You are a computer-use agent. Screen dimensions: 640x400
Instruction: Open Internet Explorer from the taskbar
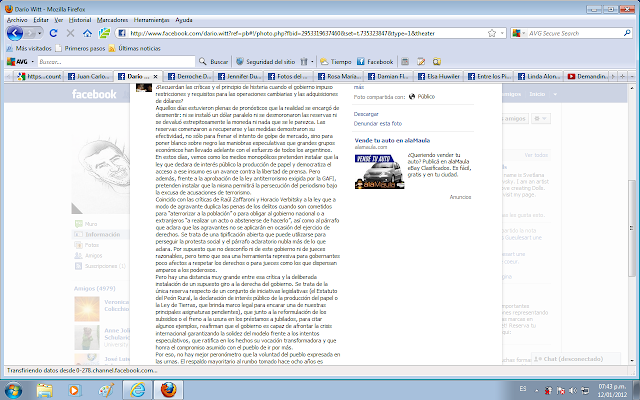[138, 390]
